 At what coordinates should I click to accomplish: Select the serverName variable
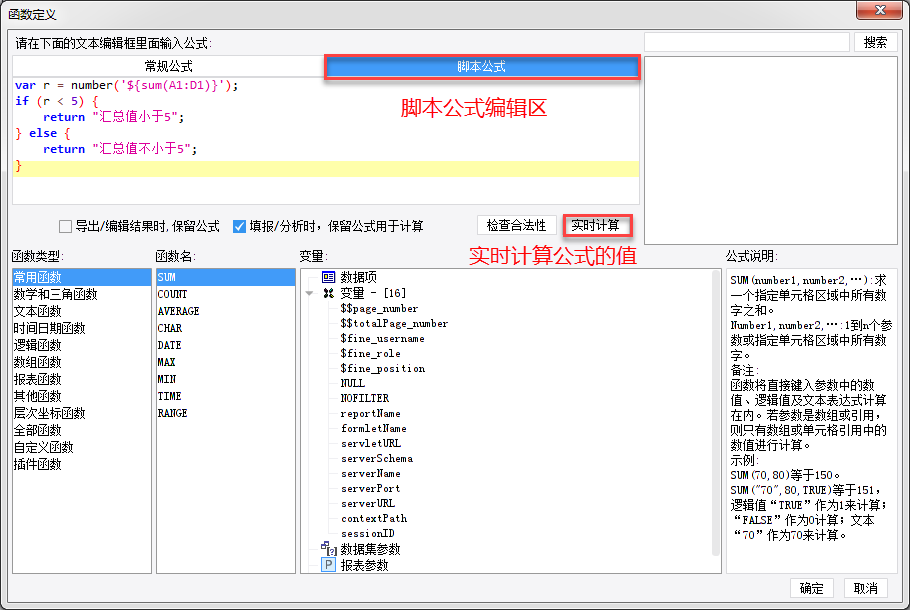pos(370,474)
